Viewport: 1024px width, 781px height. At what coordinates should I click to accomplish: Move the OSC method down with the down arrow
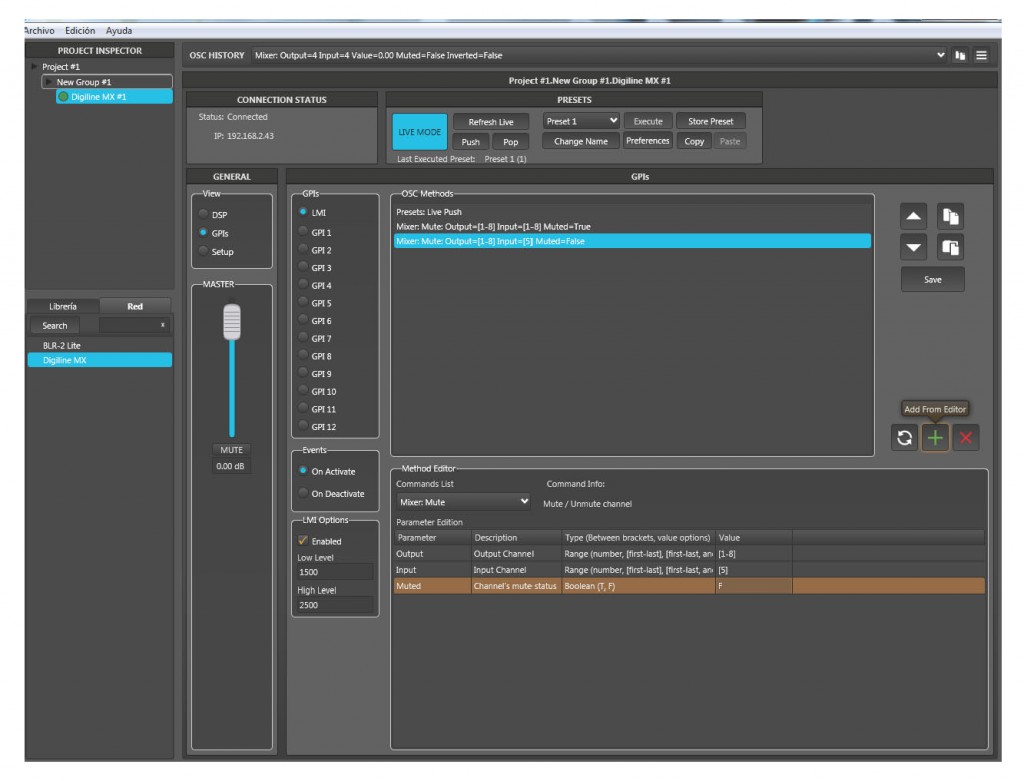(916, 246)
